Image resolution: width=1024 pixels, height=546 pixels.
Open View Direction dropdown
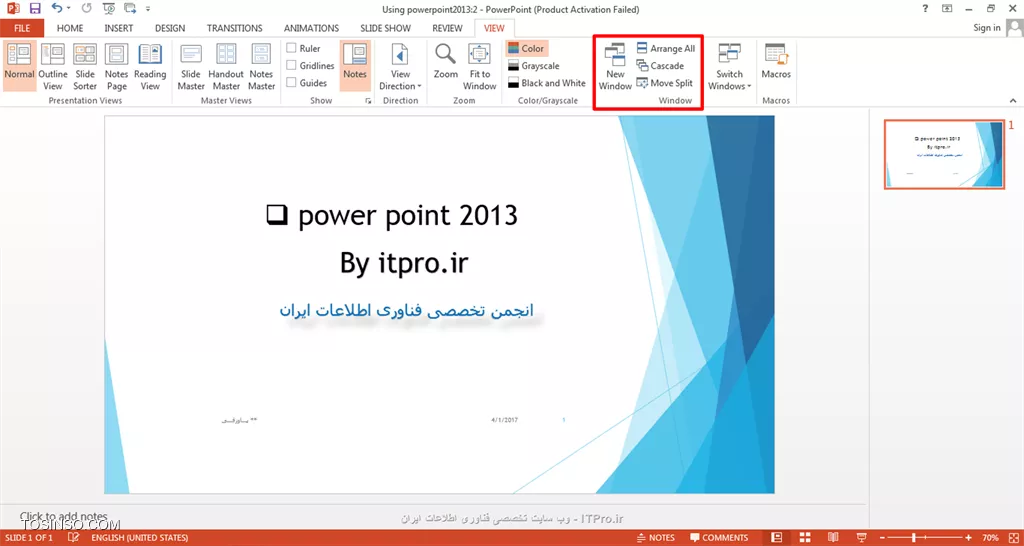(400, 66)
